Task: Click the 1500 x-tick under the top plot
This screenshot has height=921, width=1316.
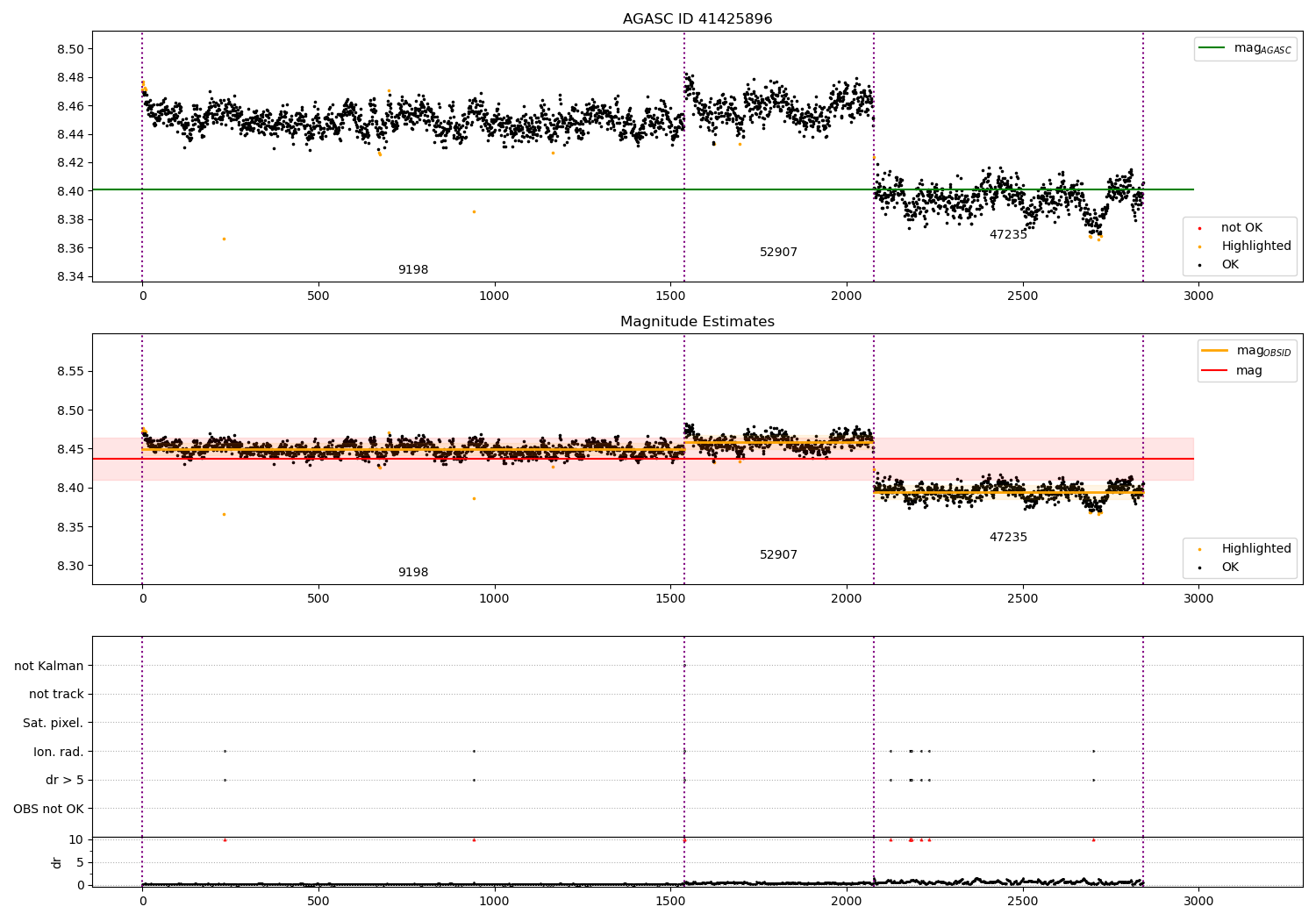Action: 670,296
